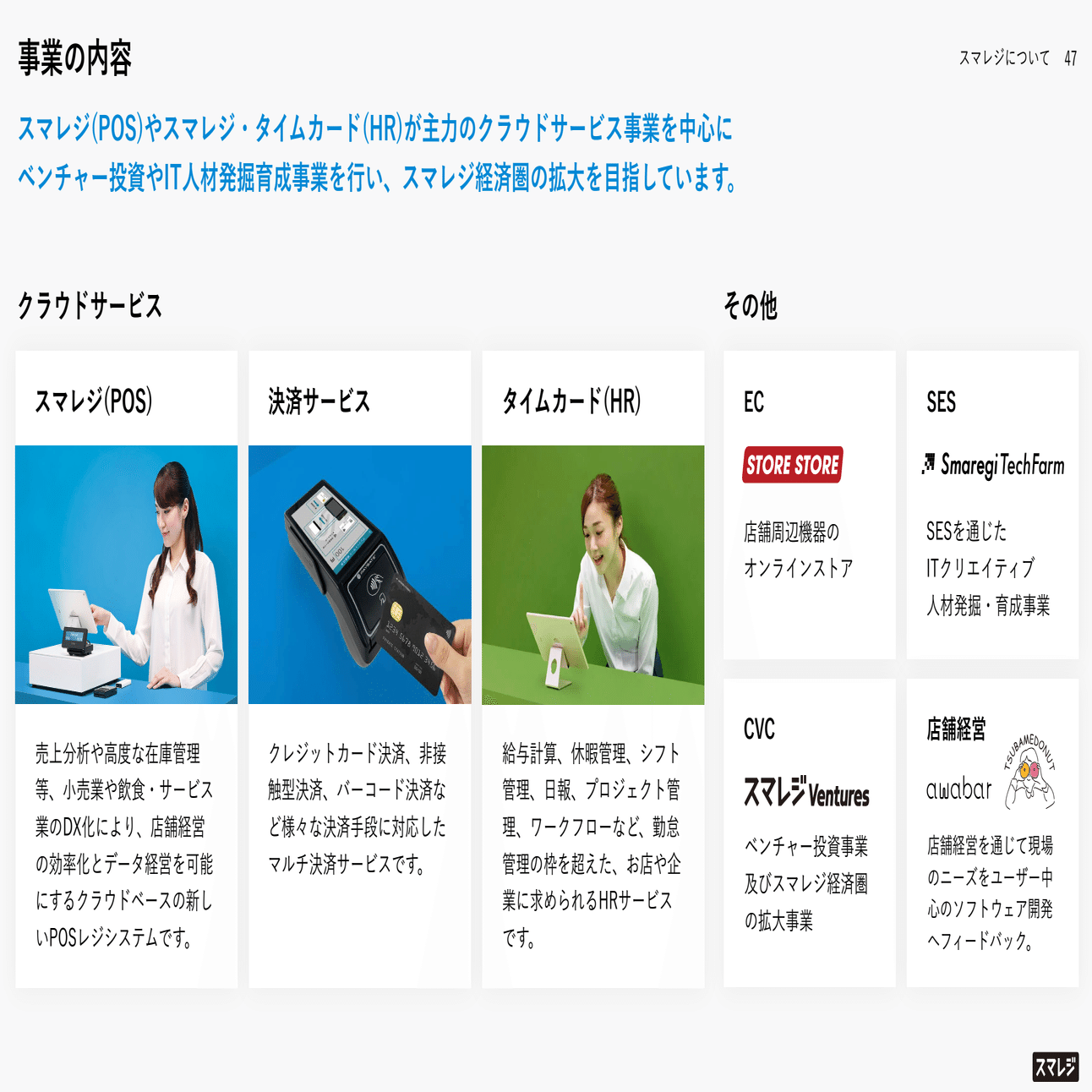
Task: Click the 給与計算、休暇管理 description paragraph
Action: [x=592, y=845]
